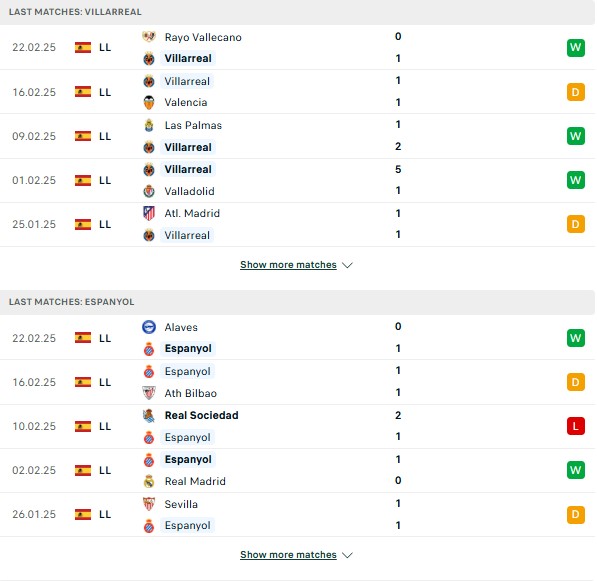Select the Last Matches: Espanyol header
Viewport: 597px width, 581px height.
click(x=72, y=302)
